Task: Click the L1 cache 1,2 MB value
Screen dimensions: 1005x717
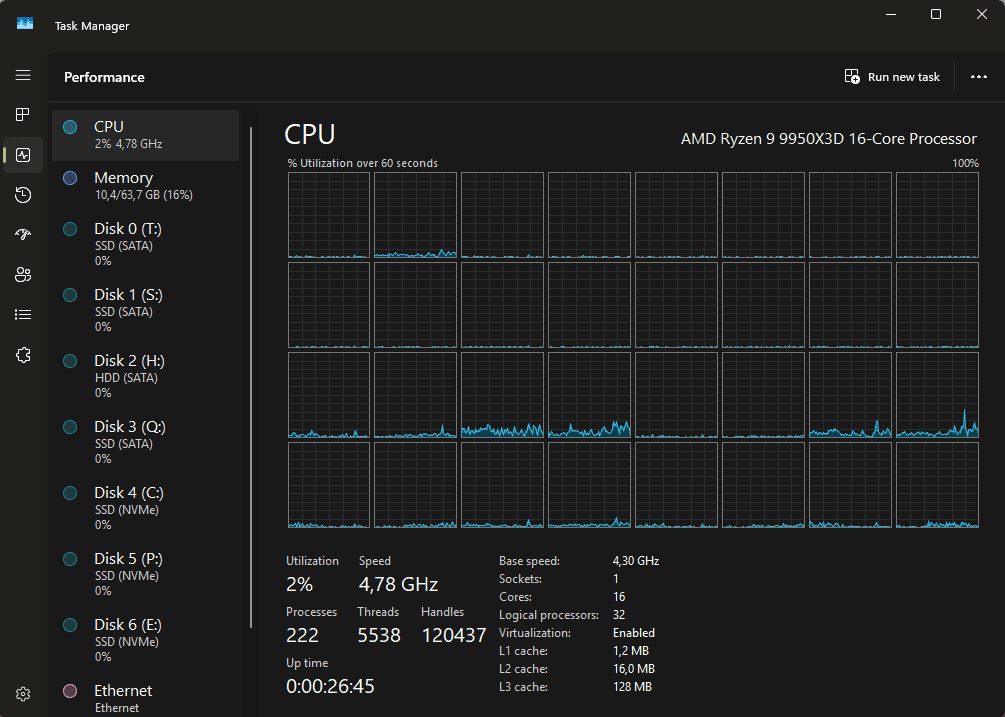Action: pyautogui.click(x=631, y=651)
